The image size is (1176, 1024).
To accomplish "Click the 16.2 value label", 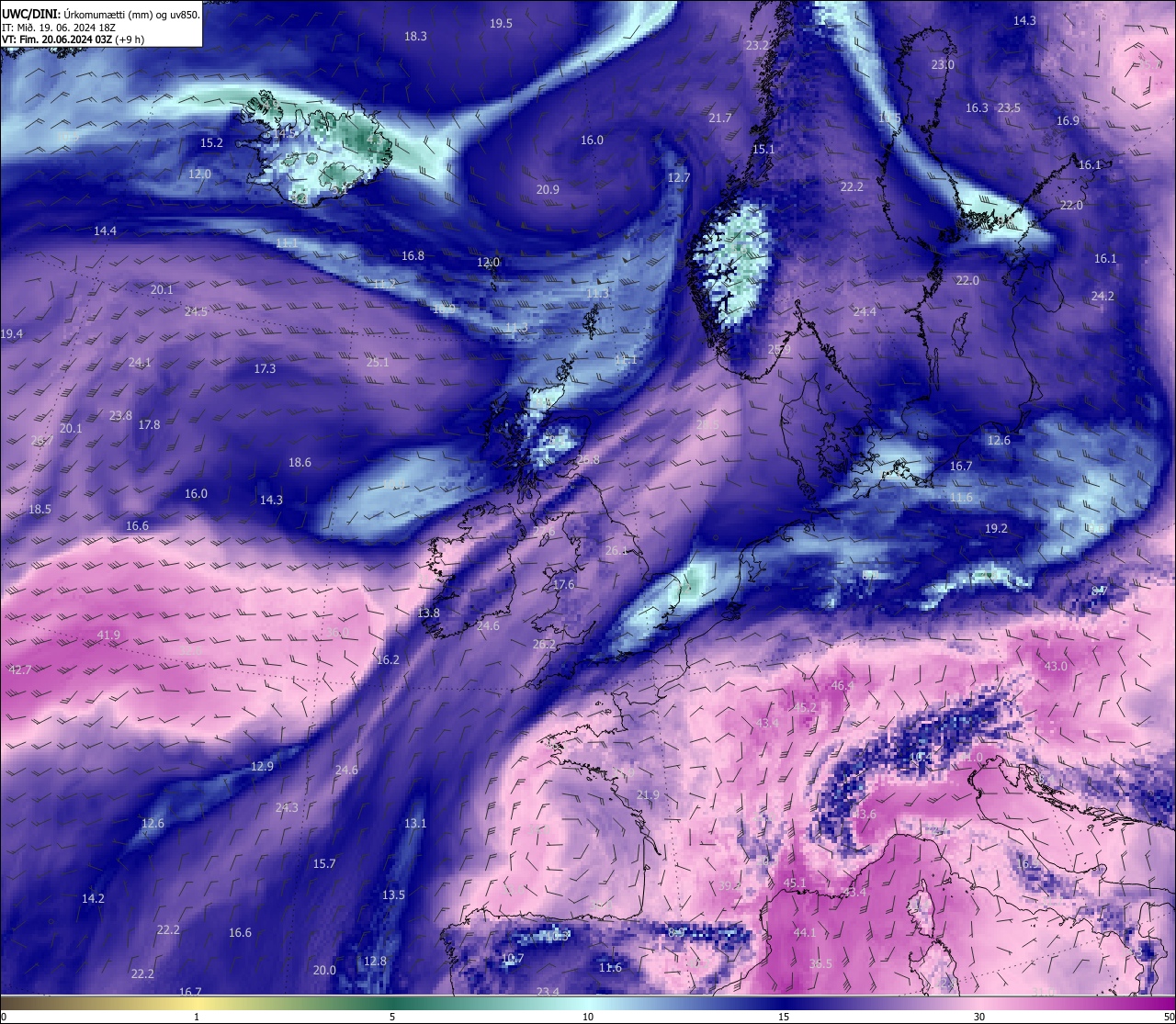I will 388,660.
